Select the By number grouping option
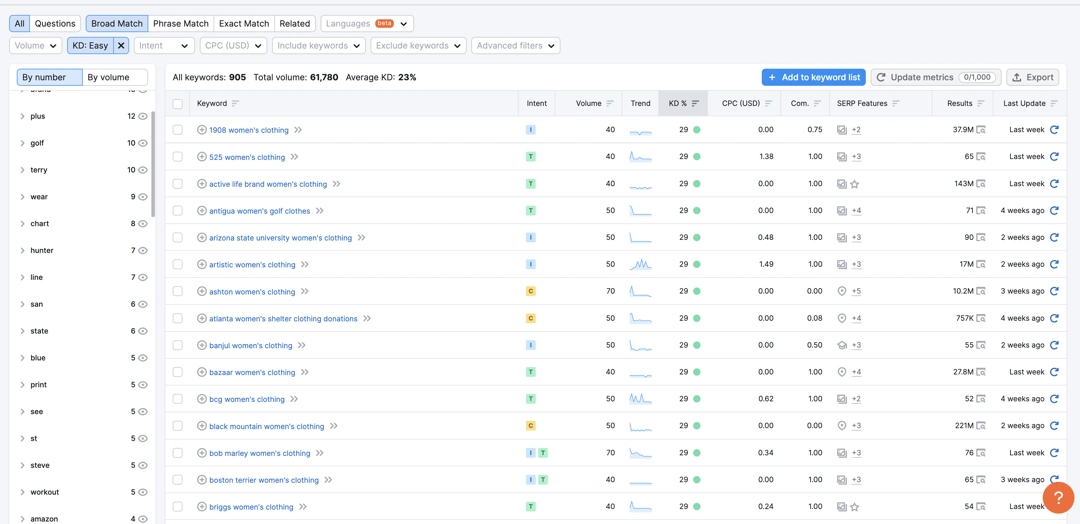 pyautogui.click(x=50, y=77)
